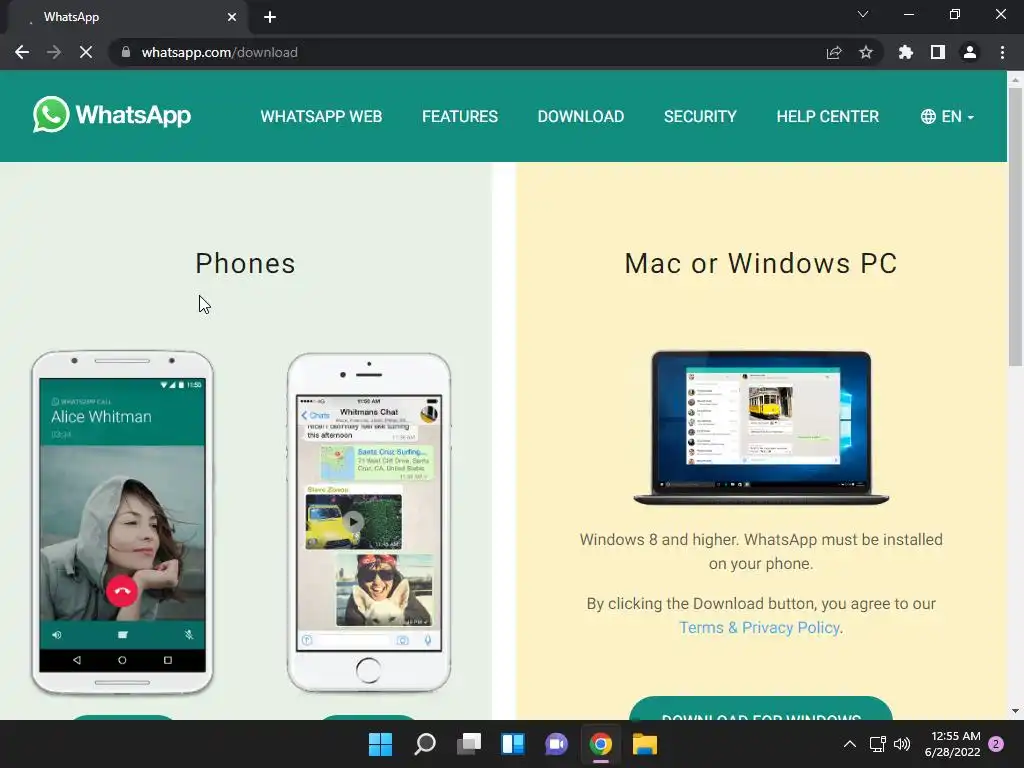Open Chrome three-dot menu

click(1002, 52)
